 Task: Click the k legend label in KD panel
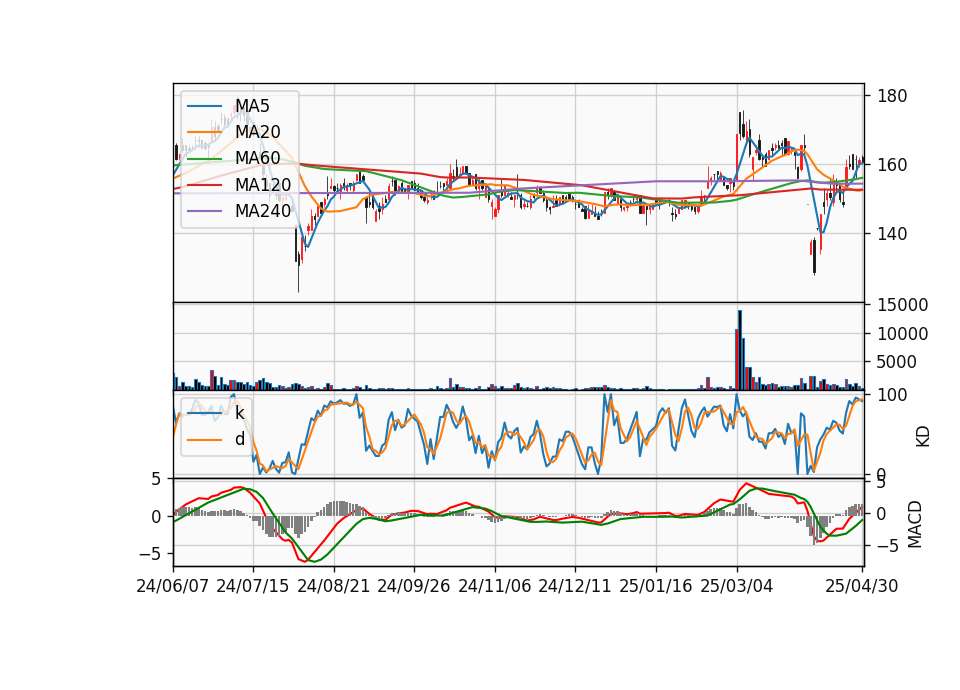[x=240, y=413]
